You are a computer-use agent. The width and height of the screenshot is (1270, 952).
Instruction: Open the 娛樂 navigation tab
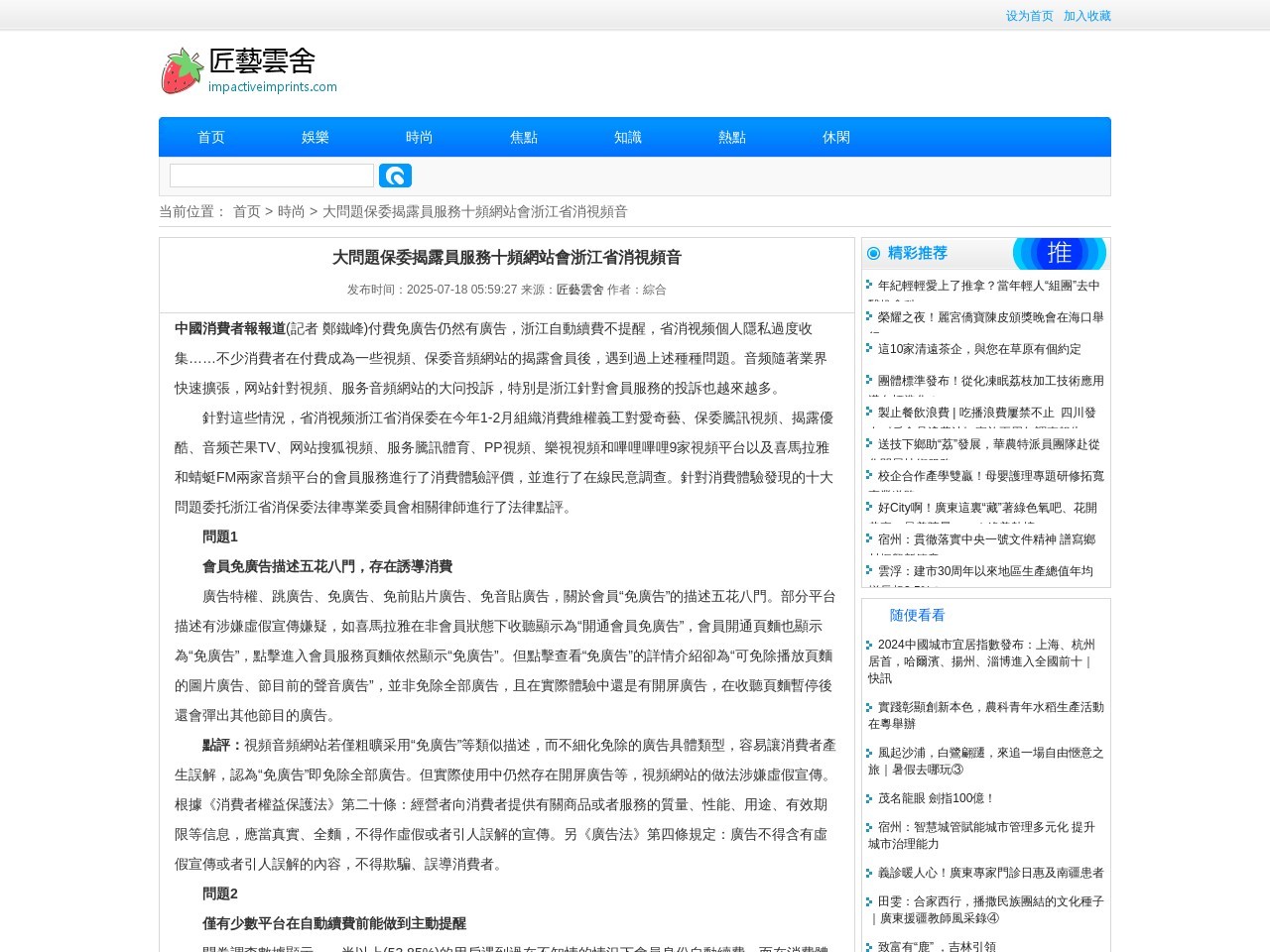click(315, 137)
